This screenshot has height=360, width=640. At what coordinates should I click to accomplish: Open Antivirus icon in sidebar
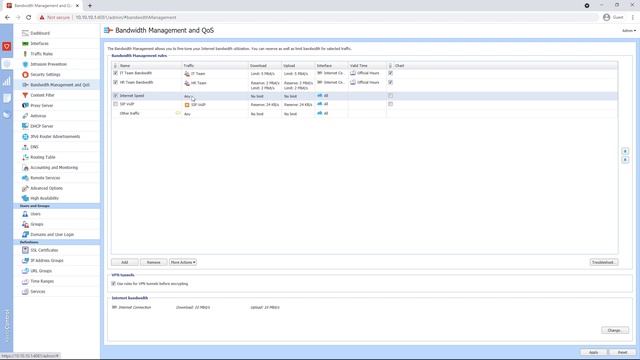tap(25, 116)
